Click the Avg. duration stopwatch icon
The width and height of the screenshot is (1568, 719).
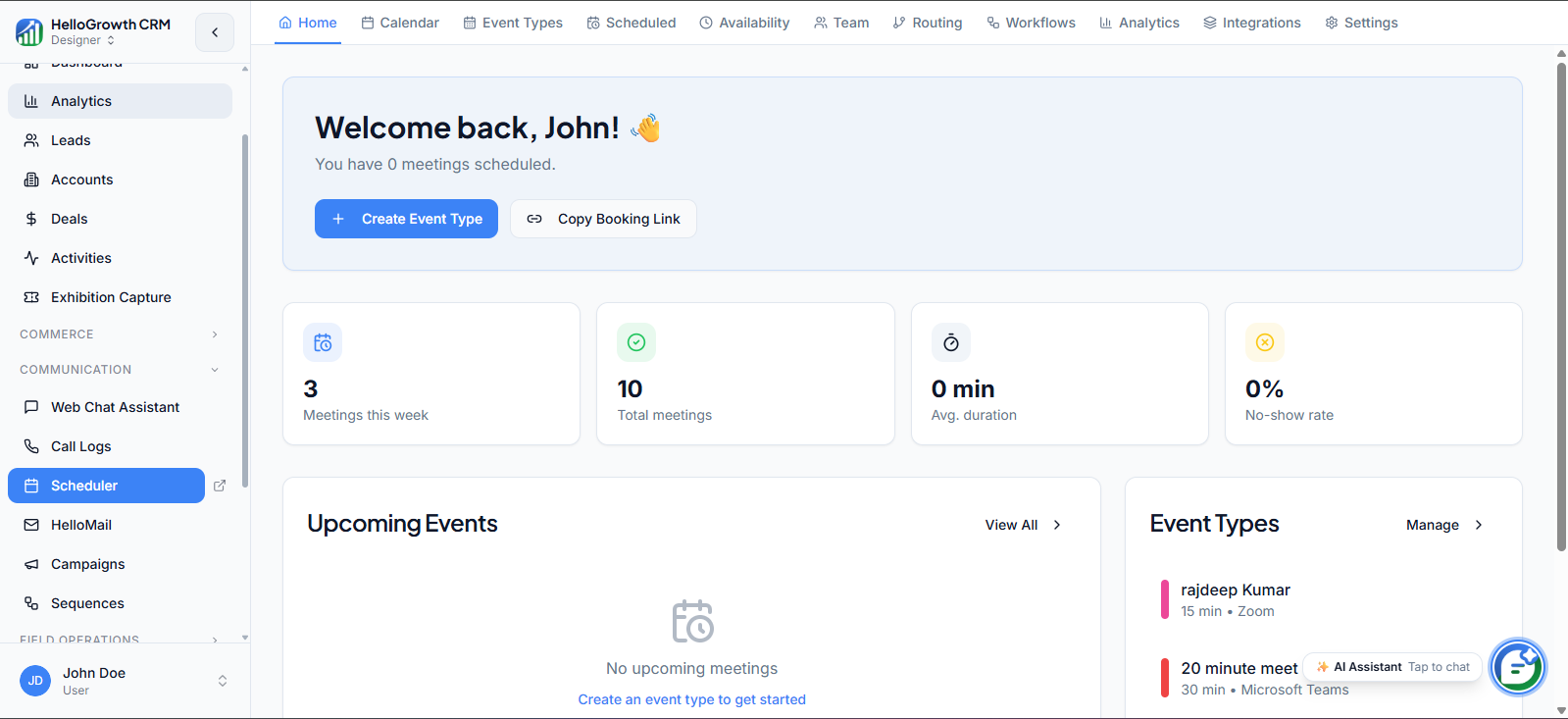(x=951, y=342)
